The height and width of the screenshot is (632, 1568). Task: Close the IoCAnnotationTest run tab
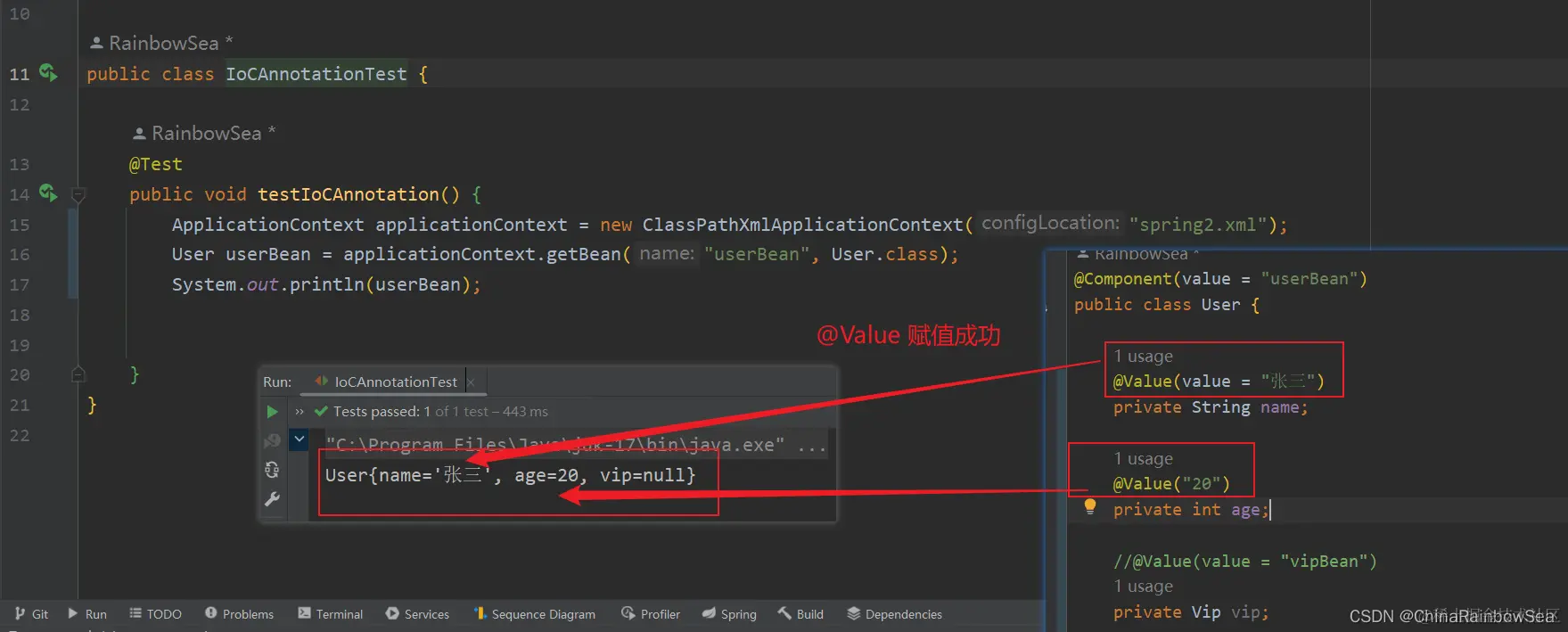pyautogui.click(x=471, y=382)
